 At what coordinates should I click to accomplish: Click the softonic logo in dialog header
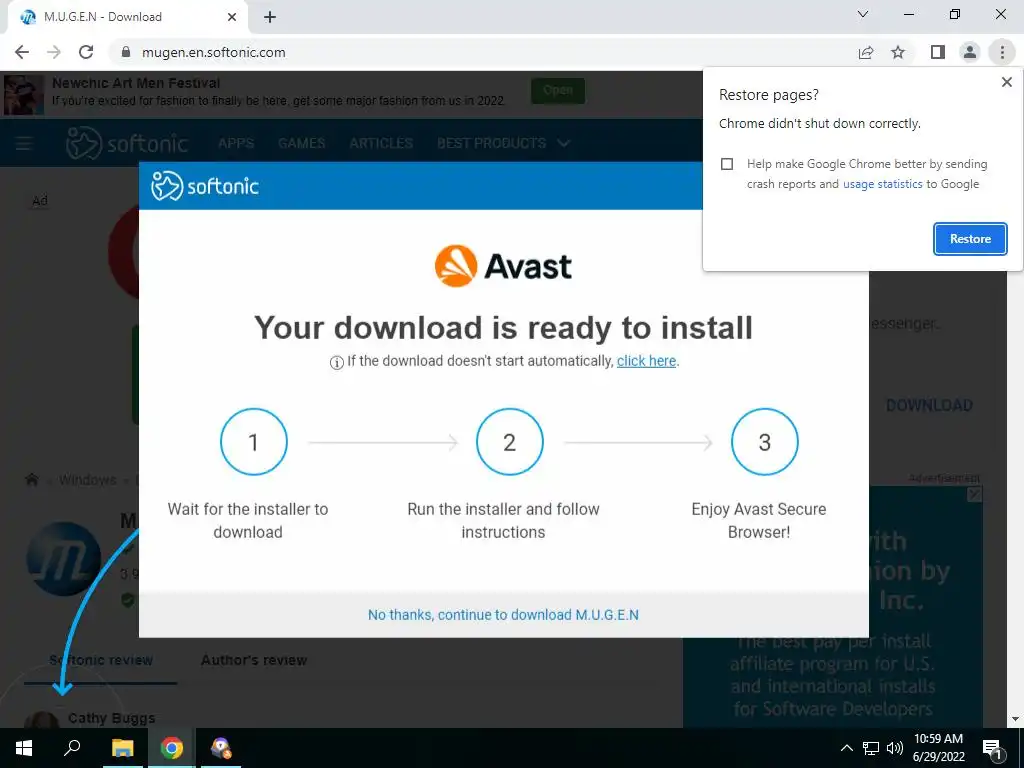tap(204, 186)
